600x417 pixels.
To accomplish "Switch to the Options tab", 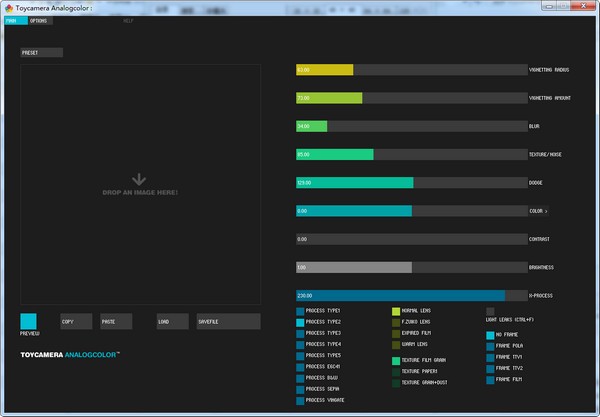I will pyautogui.click(x=38, y=20).
